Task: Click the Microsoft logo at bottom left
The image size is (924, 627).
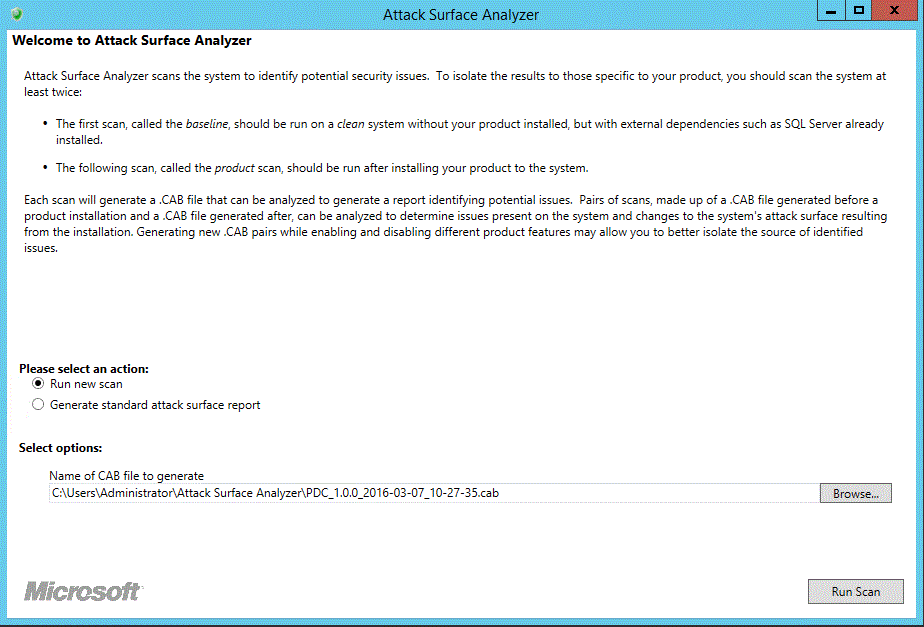Action: [82, 590]
